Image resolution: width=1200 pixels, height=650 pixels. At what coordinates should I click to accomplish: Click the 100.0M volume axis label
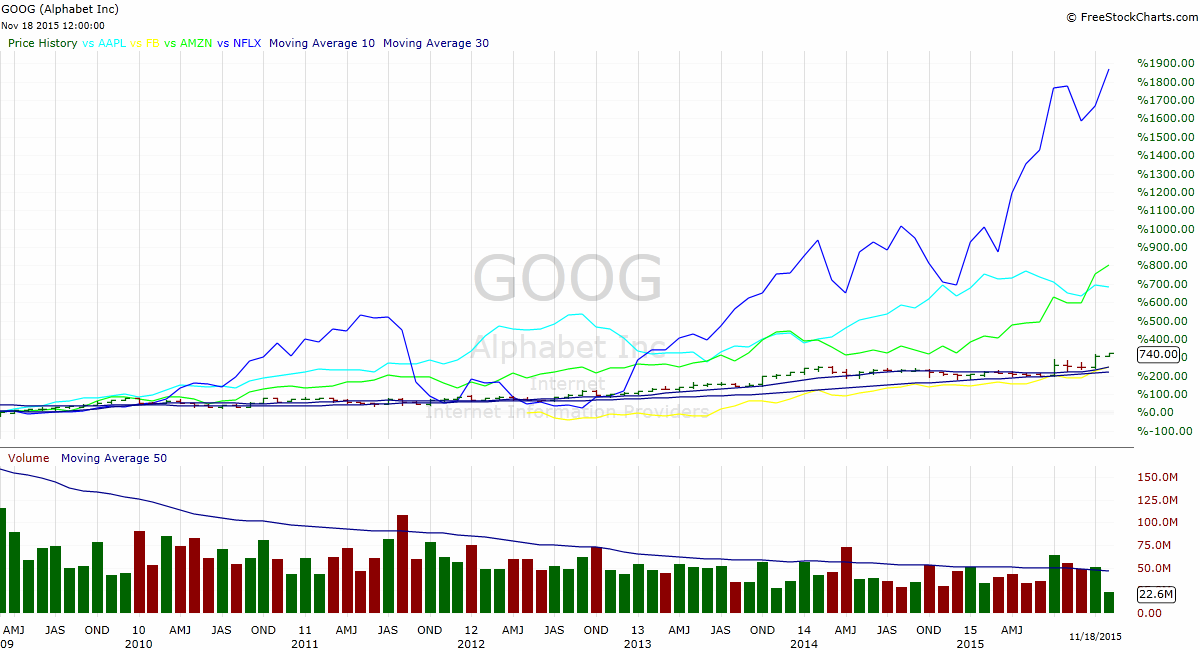click(1159, 522)
